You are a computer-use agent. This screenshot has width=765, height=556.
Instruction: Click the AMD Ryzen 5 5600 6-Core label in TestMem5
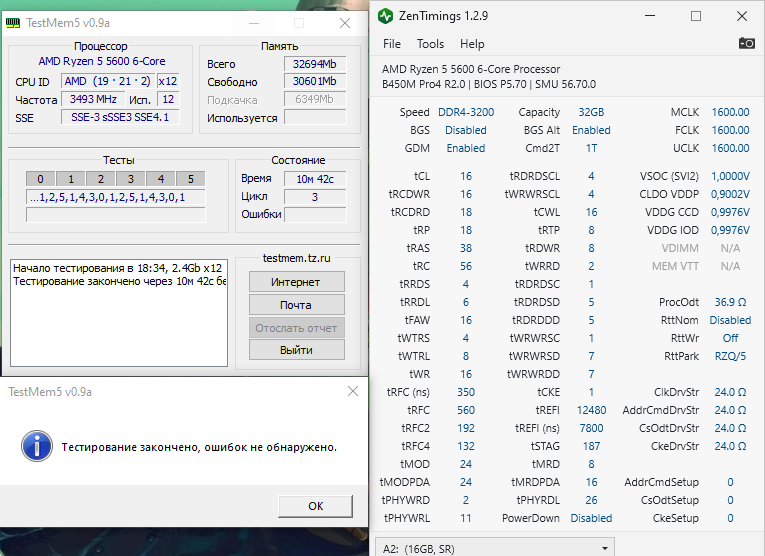click(102, 61)
